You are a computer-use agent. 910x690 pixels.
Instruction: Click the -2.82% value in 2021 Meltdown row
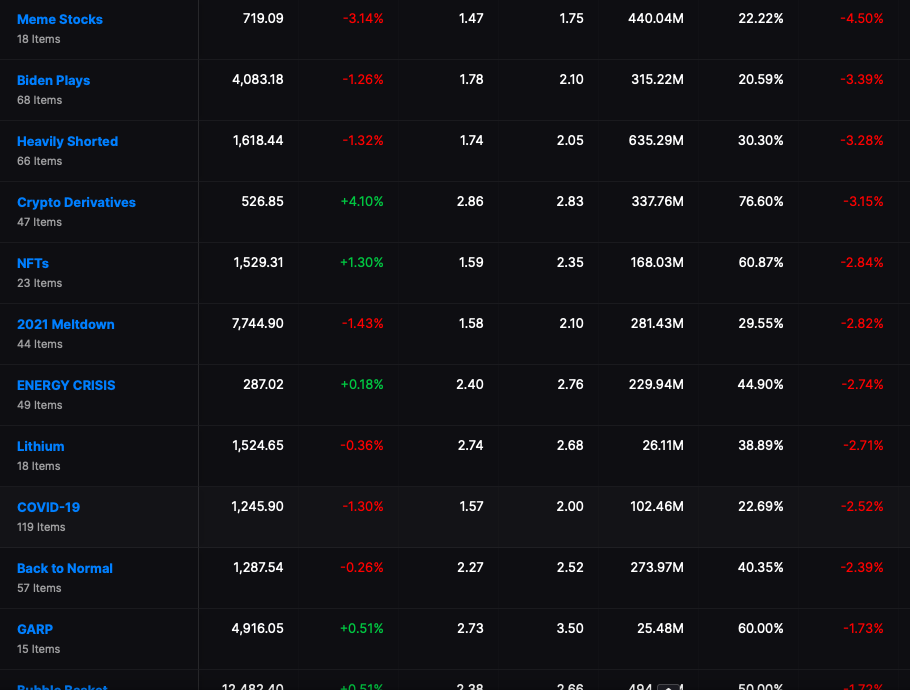(862, 323)
